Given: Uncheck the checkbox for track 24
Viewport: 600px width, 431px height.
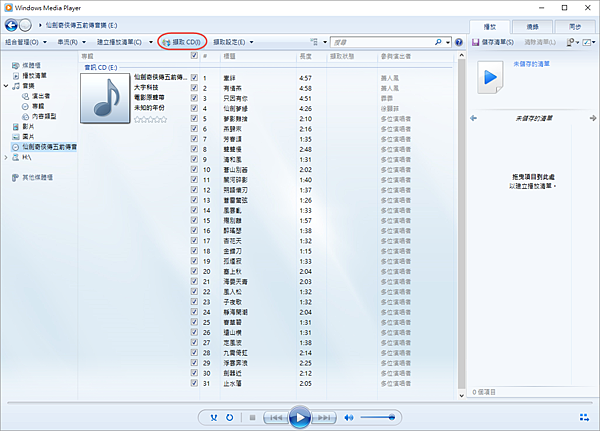Looking at the screenshot, I should (194, 312).
